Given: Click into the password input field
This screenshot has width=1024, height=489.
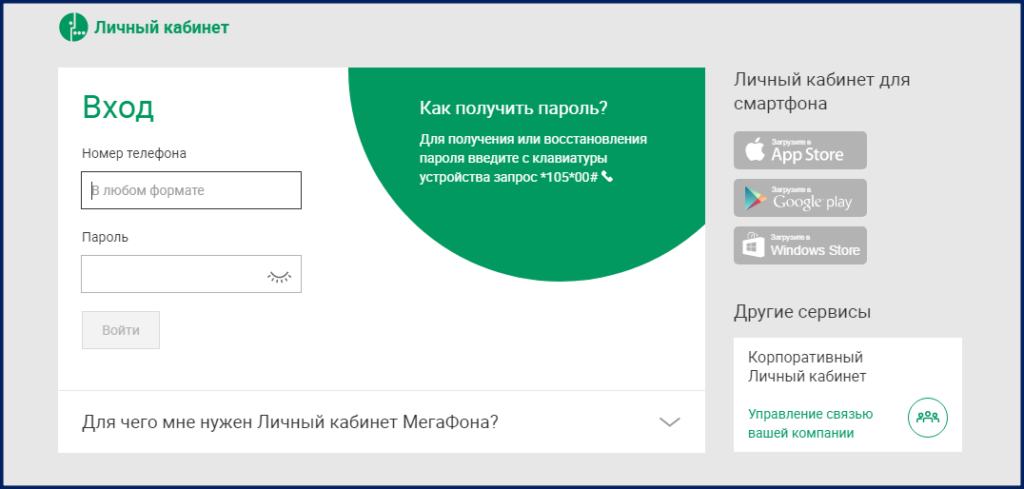Looking at the screenshot, I should click(170, 274).
